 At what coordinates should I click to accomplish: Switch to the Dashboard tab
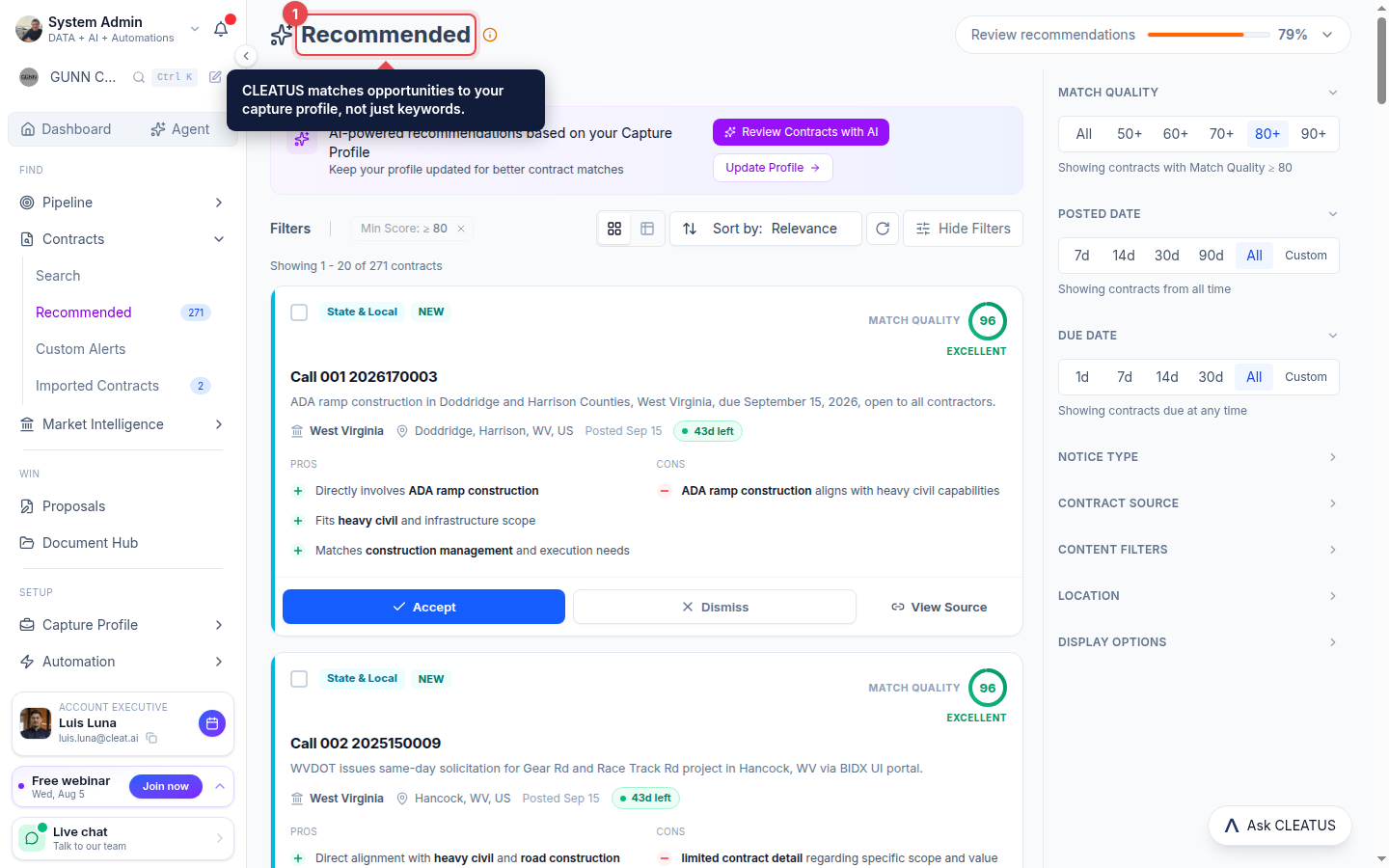[67, 129]
